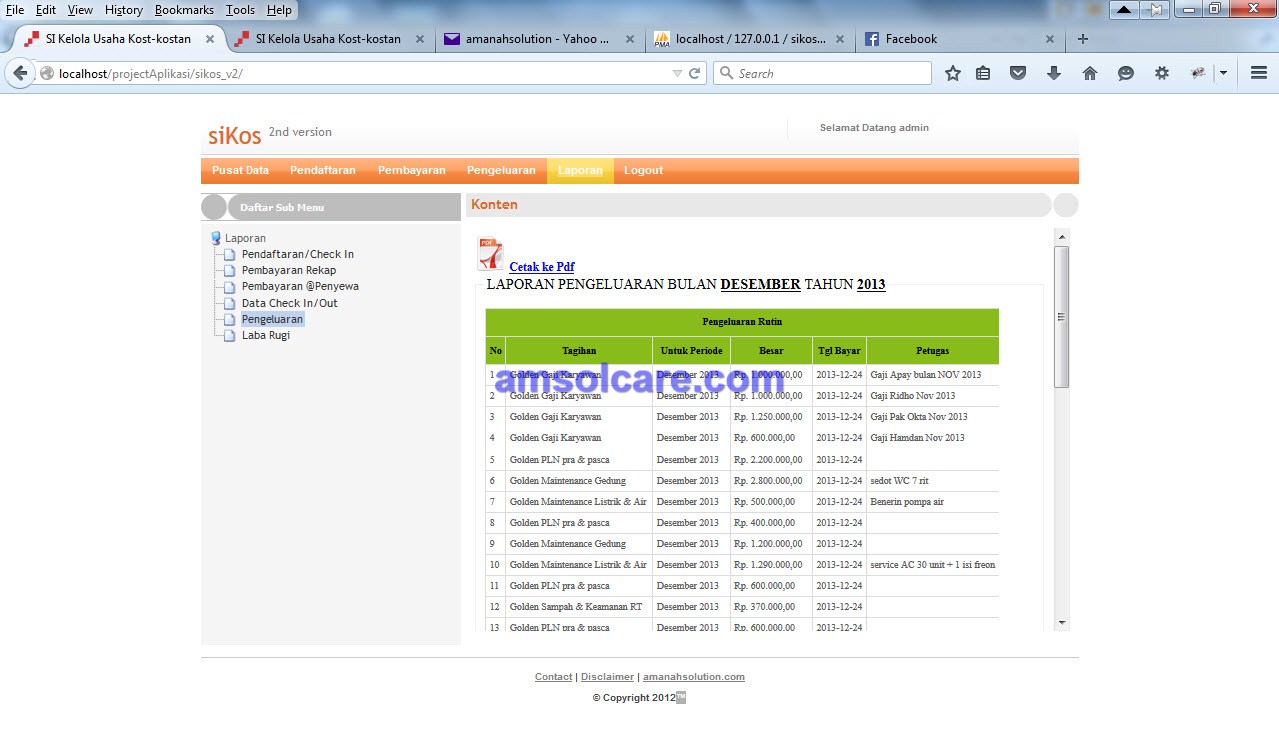The width and height of the screenshot is (1279, 755).
Task: Open the Pendaftaran navigation item
Action: [x=323, y=171]
